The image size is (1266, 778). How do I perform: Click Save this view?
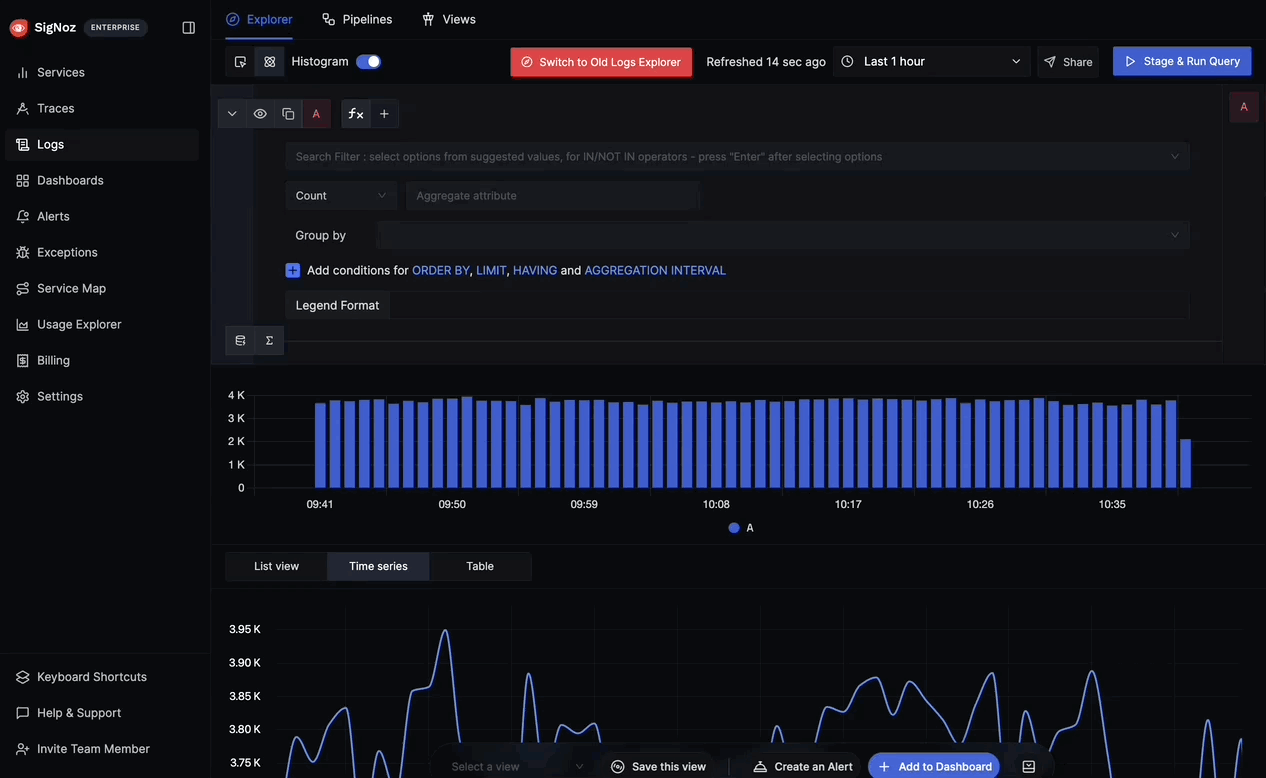[x=658, y=766]
